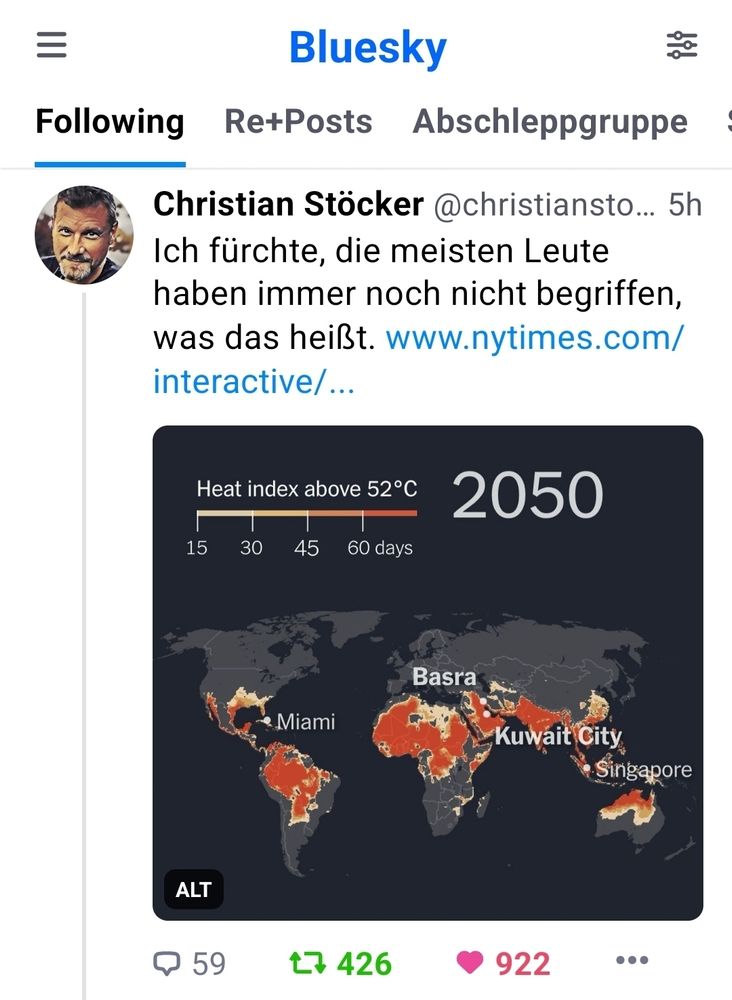732x1000 pixels.
Task: Switch to the Abschleppgruppe feed tab
Action: tap(550, 121)
